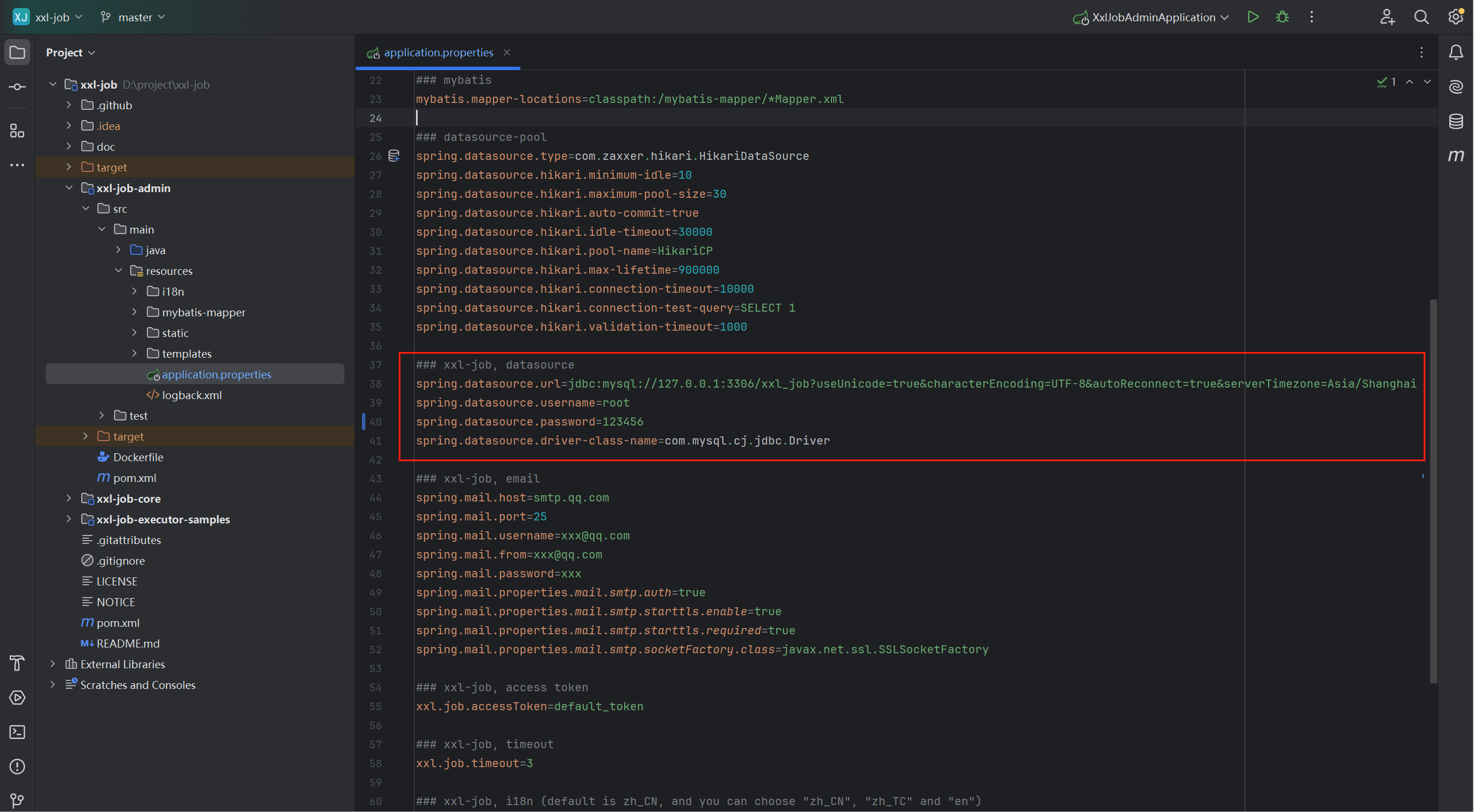Image resolution: width=1474 pixels, height=812 pixels.
Task: Close application.properties tab
Action: pos(507,52)
